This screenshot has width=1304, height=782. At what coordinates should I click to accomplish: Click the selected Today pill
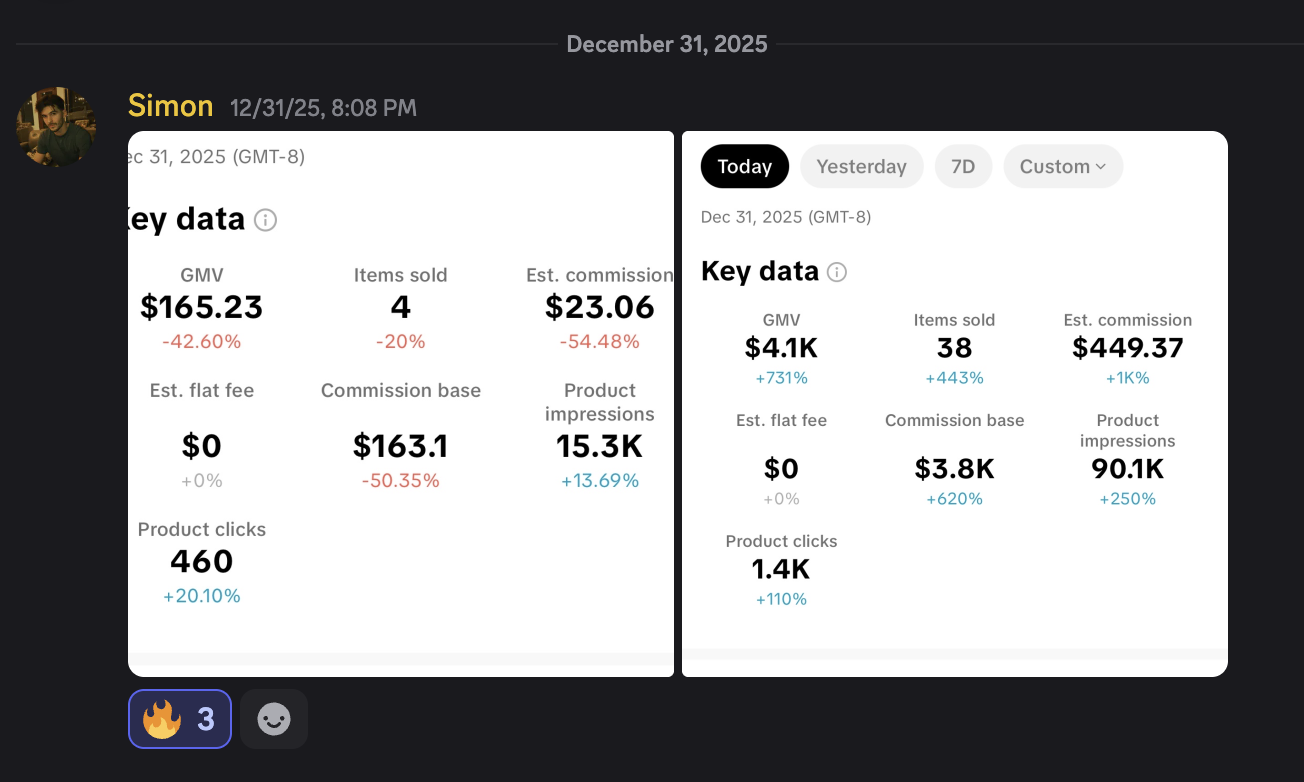[744, 166]
